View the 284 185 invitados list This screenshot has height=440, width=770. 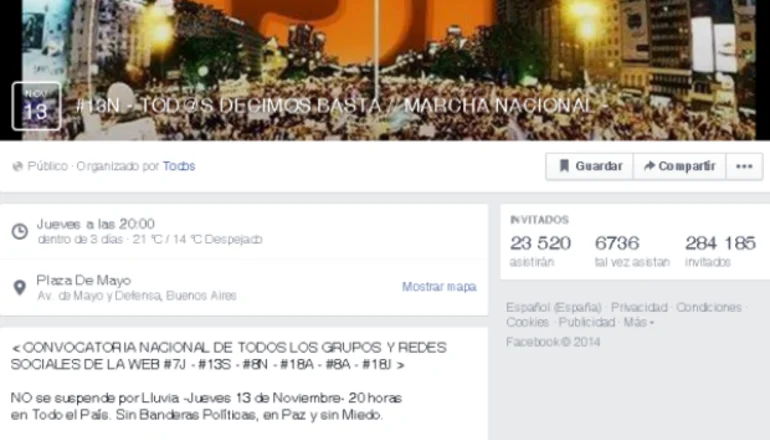(720, 250)
